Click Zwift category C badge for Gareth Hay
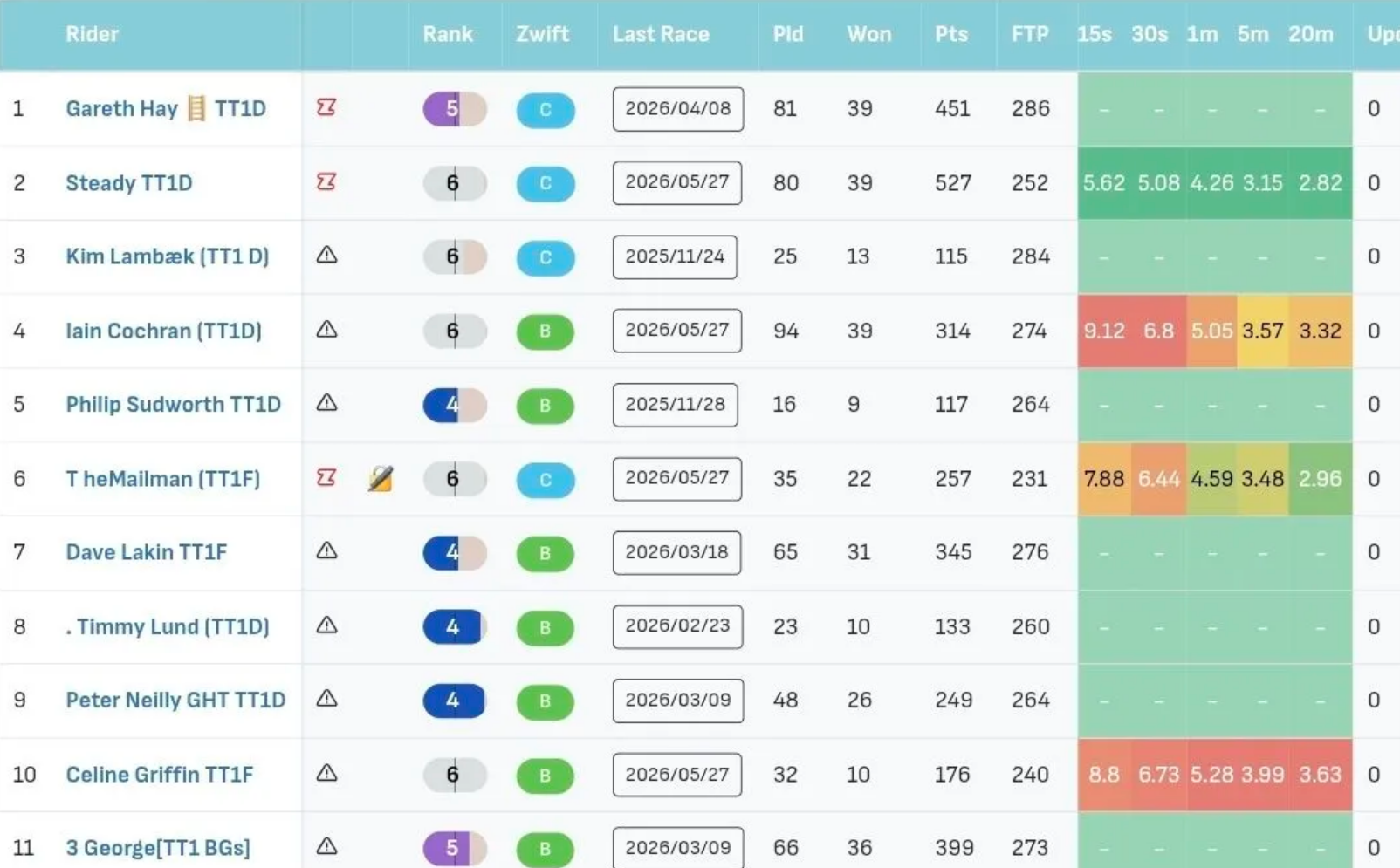 tap(546, 110)
